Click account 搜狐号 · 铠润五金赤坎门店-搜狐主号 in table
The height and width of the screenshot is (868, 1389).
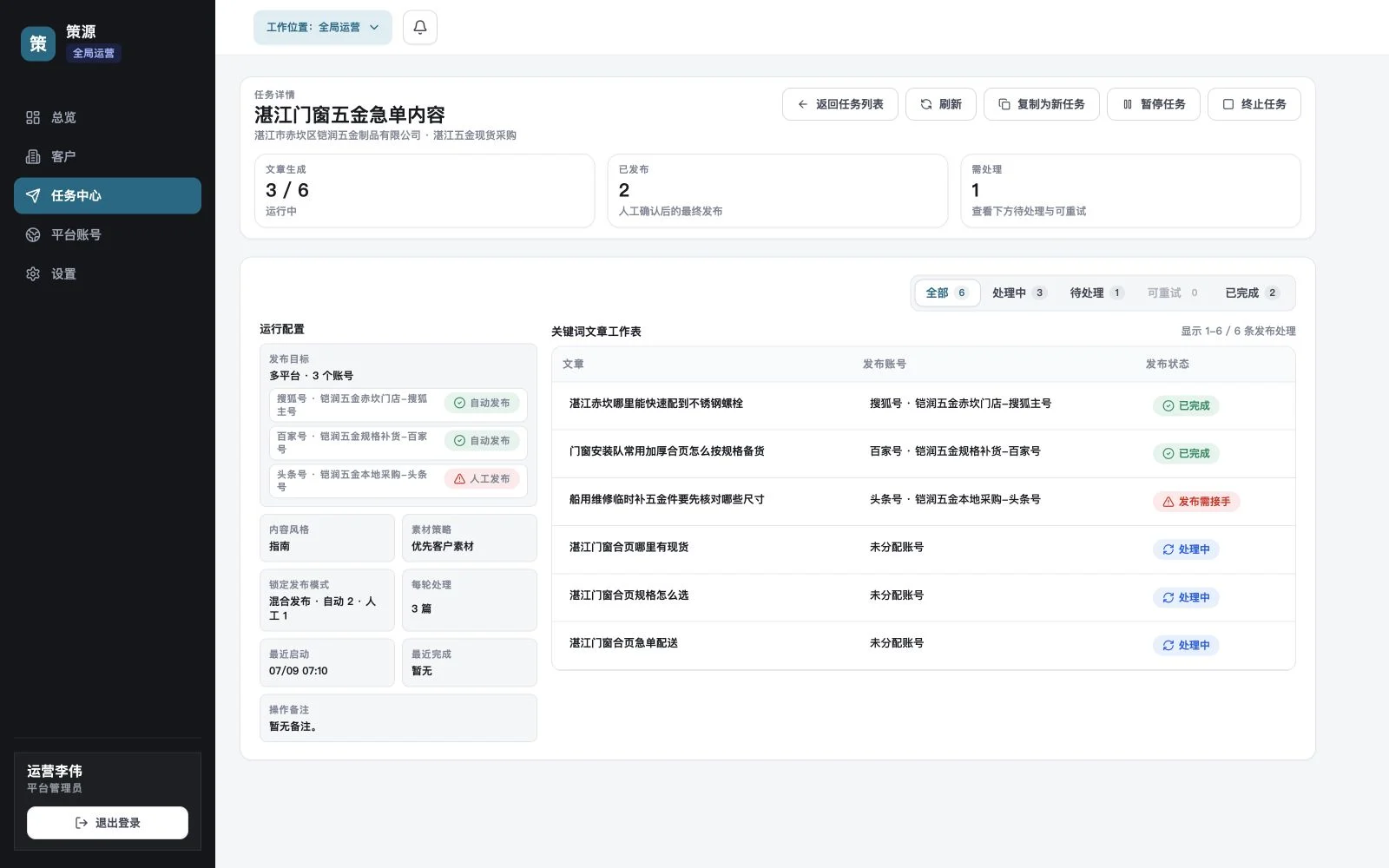click(960, 404)
